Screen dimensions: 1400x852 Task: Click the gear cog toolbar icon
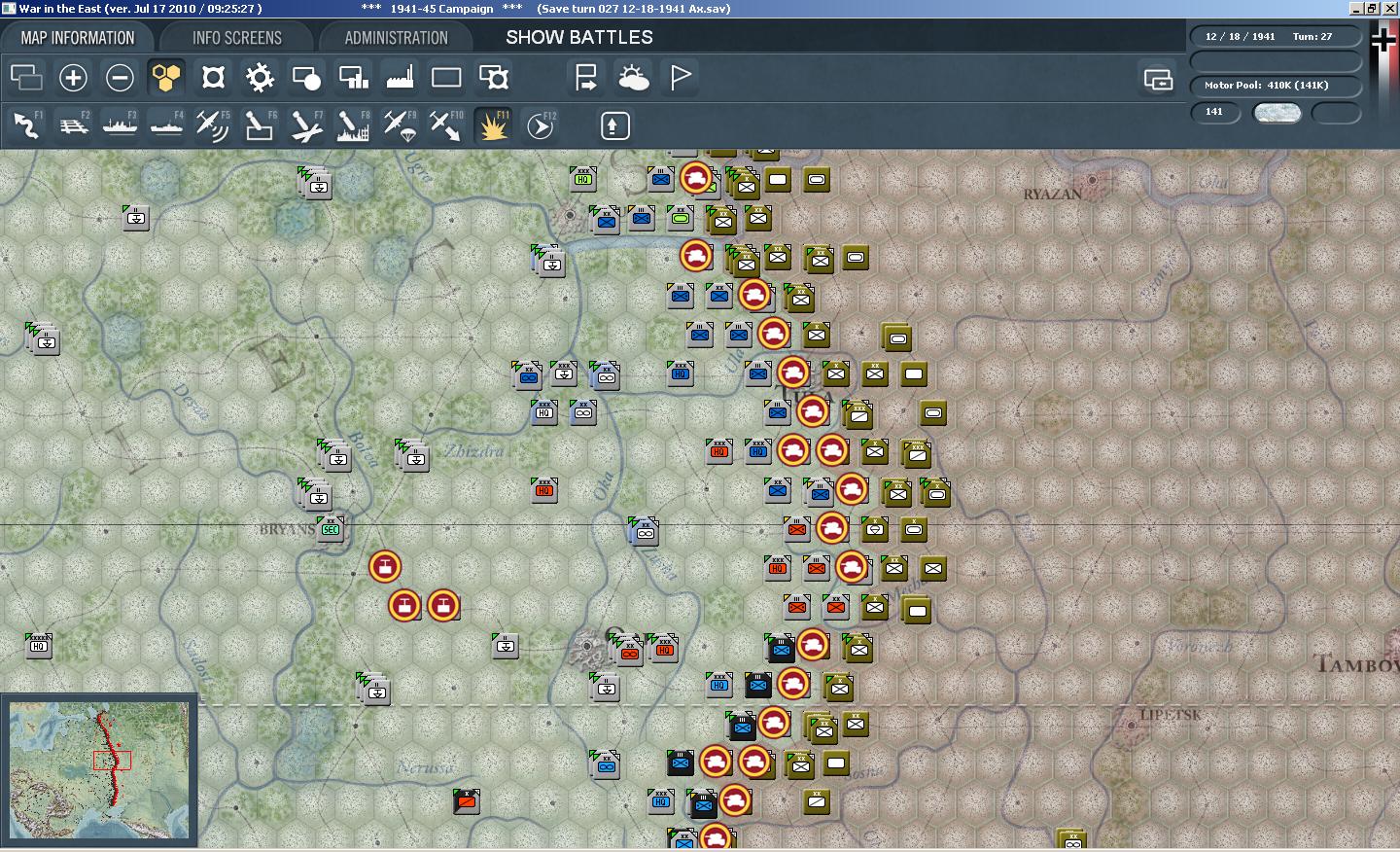point(260,77)
